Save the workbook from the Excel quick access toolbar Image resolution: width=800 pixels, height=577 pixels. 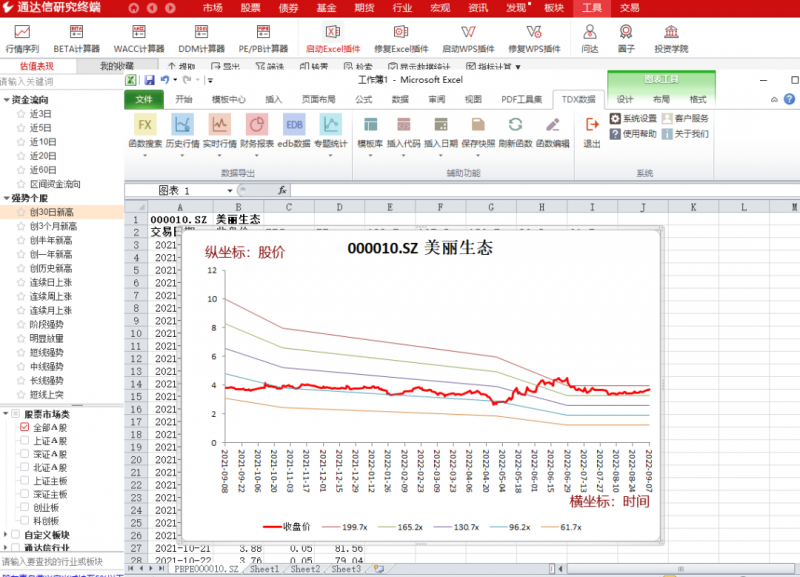[149, 80]
